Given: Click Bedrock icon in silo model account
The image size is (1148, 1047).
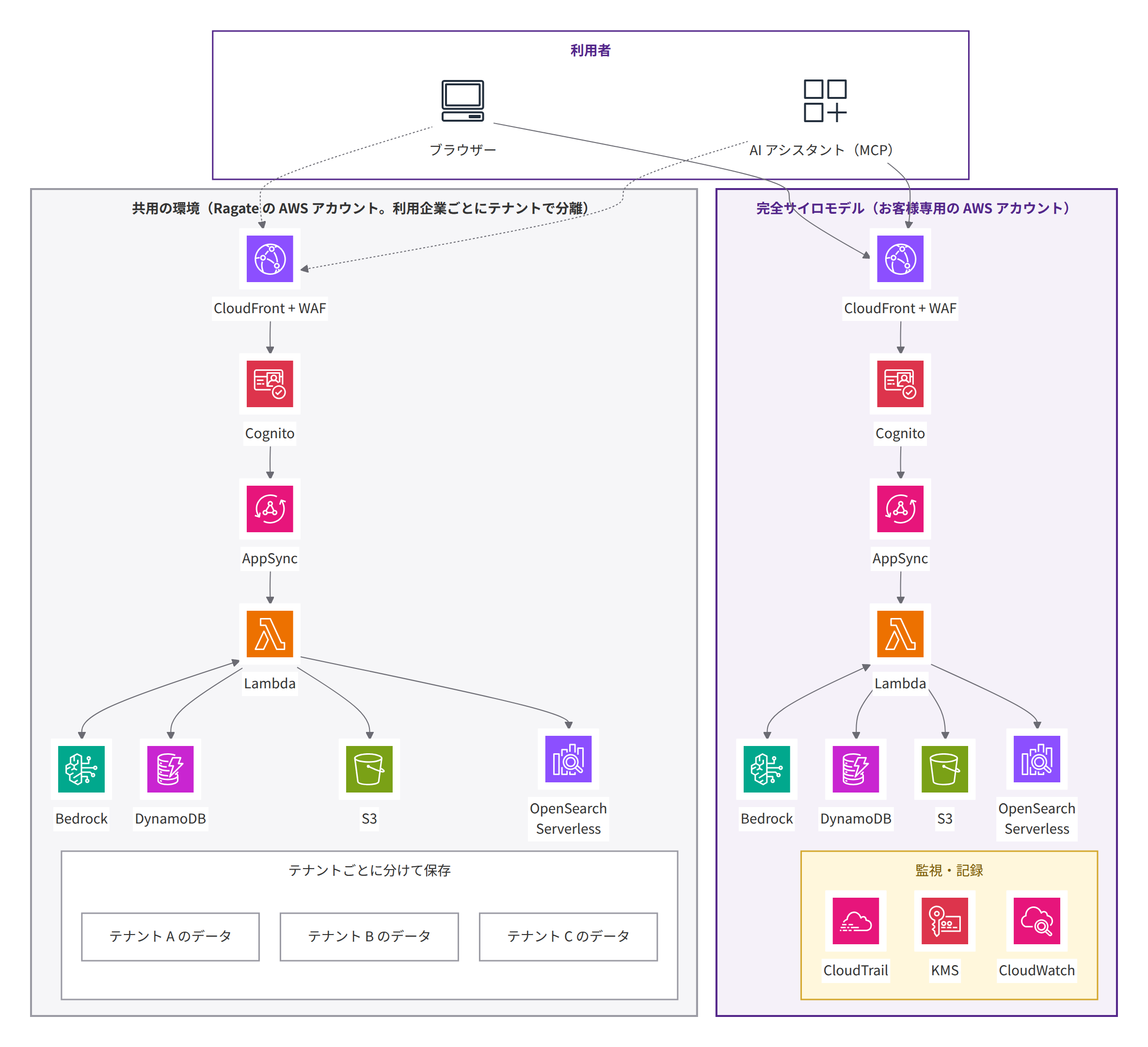Looking at the screenshot, I should tap(766, 769).
